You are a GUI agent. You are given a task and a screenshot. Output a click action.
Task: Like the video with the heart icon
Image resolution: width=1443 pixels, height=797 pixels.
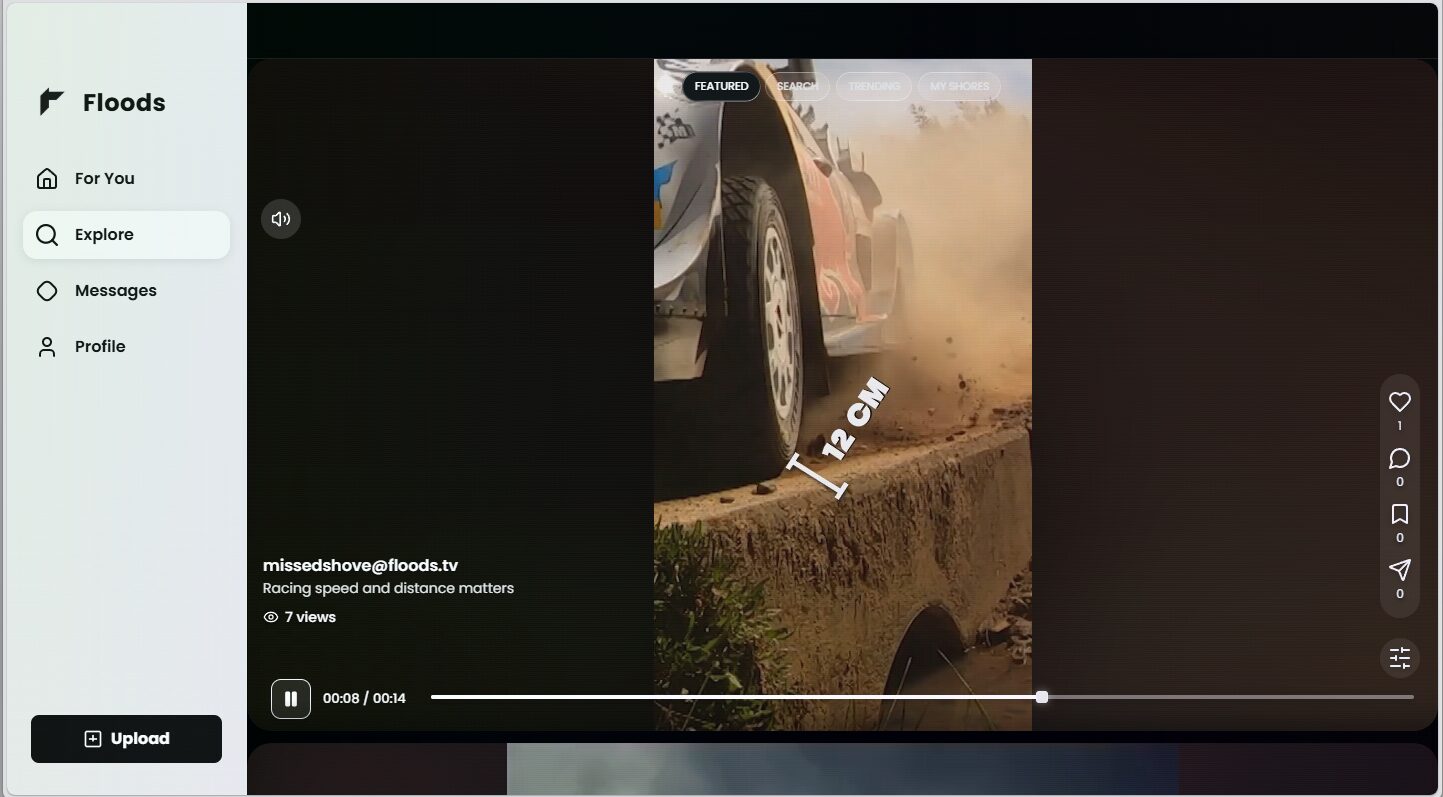pos(1399,402)
